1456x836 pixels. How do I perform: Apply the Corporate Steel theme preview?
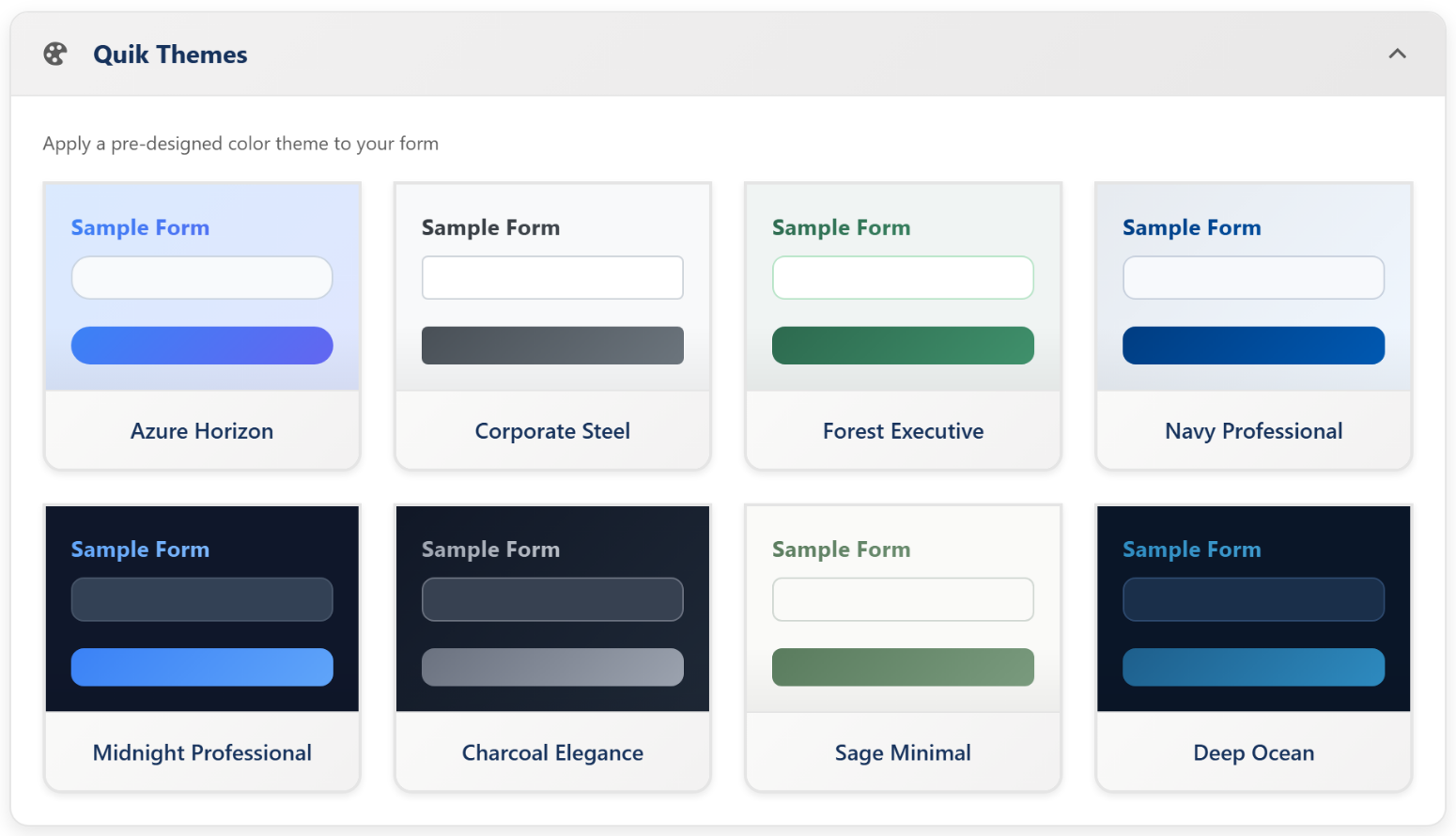(552, 286)
